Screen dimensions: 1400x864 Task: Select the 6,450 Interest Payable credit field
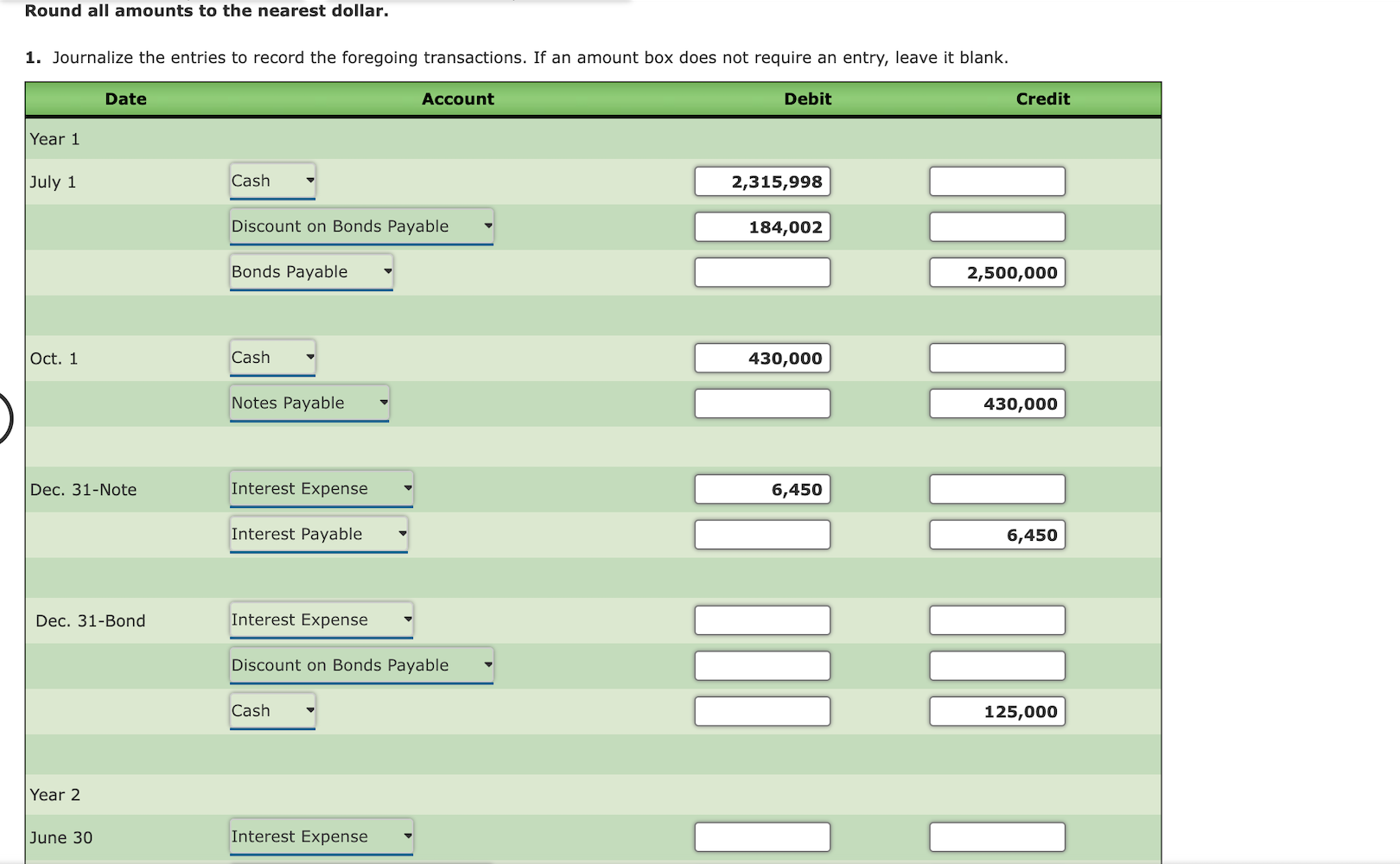[x=996, y=534]
